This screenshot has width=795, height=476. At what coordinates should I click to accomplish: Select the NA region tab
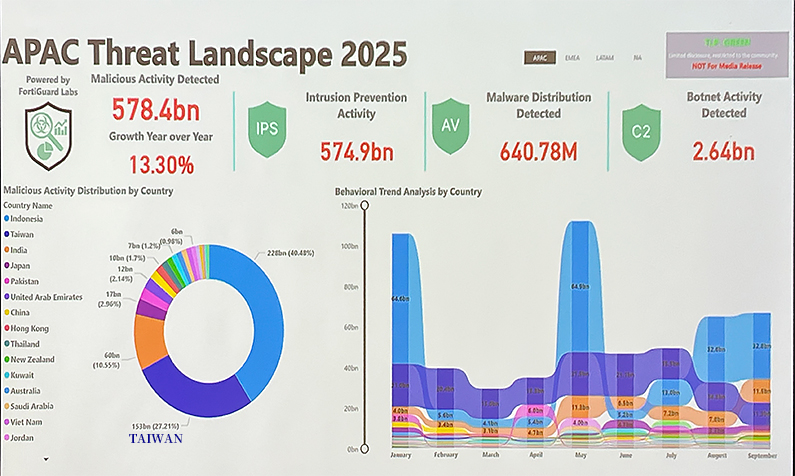(637, 58)
